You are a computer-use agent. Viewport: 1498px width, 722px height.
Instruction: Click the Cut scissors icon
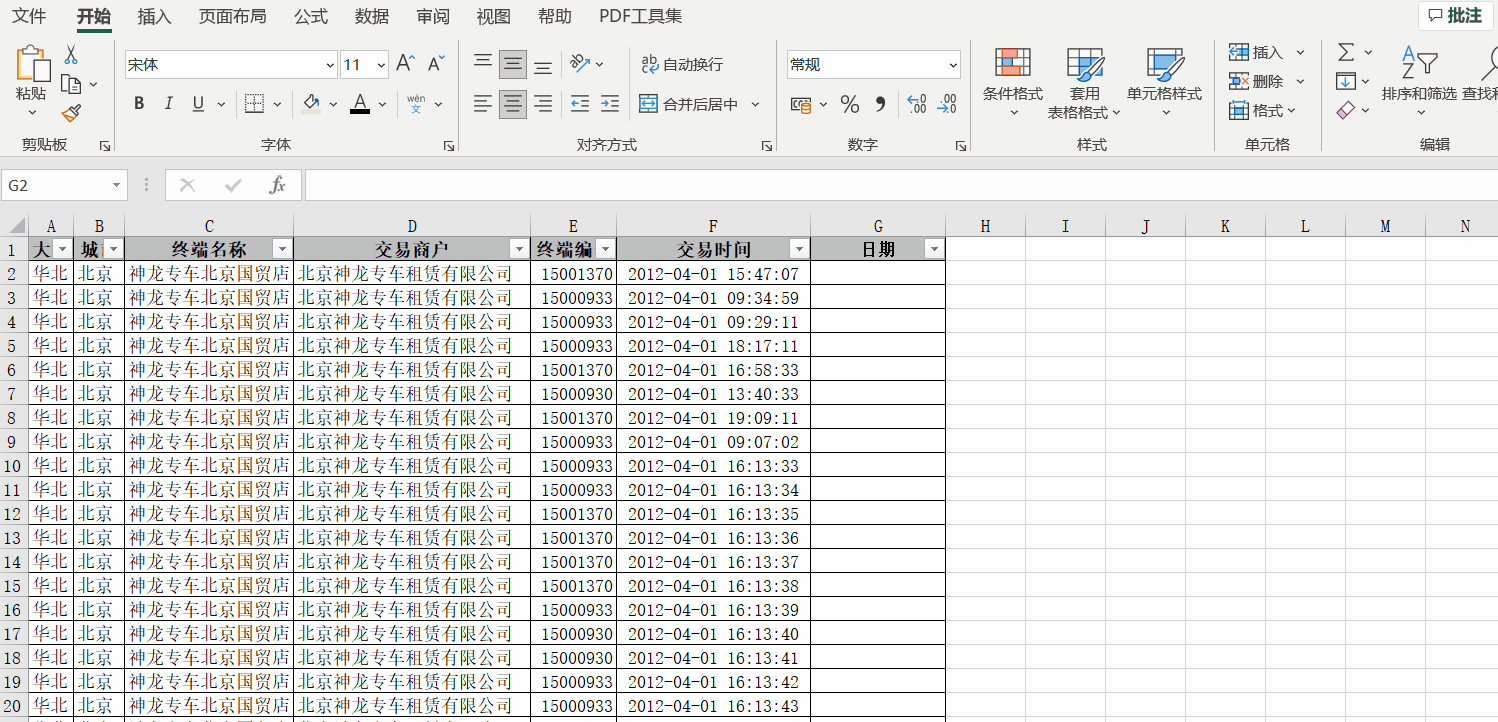(71, 54)
